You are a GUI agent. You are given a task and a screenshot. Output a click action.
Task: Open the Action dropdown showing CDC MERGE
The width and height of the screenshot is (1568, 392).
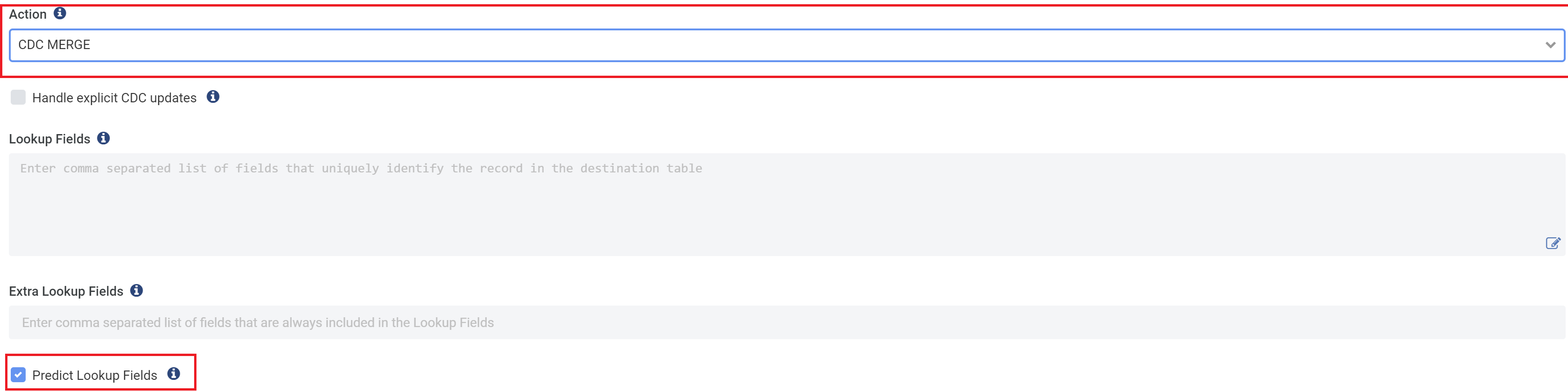(786, 45)
